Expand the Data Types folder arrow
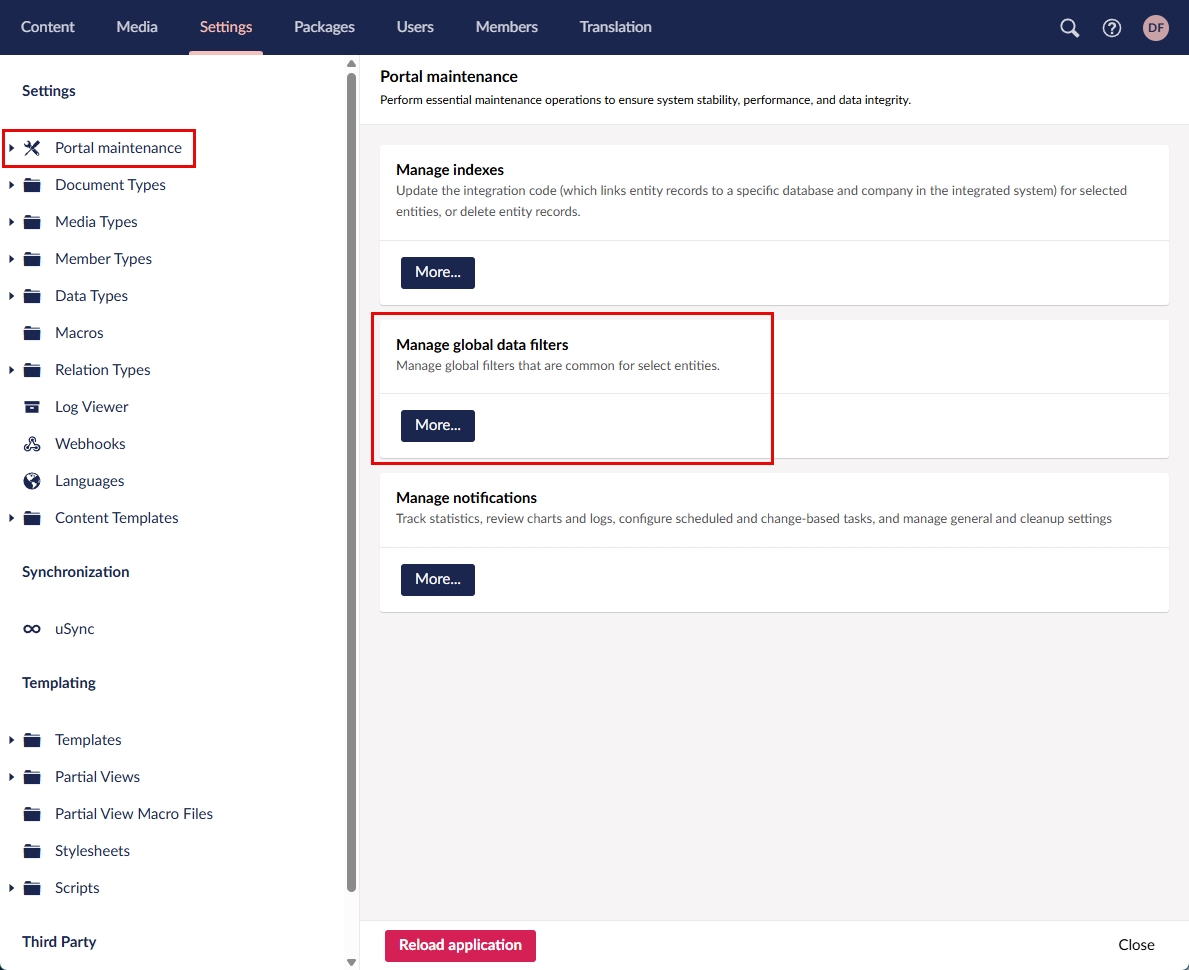The height and width of the screenshot is (970, 1189). click(11, 296)
